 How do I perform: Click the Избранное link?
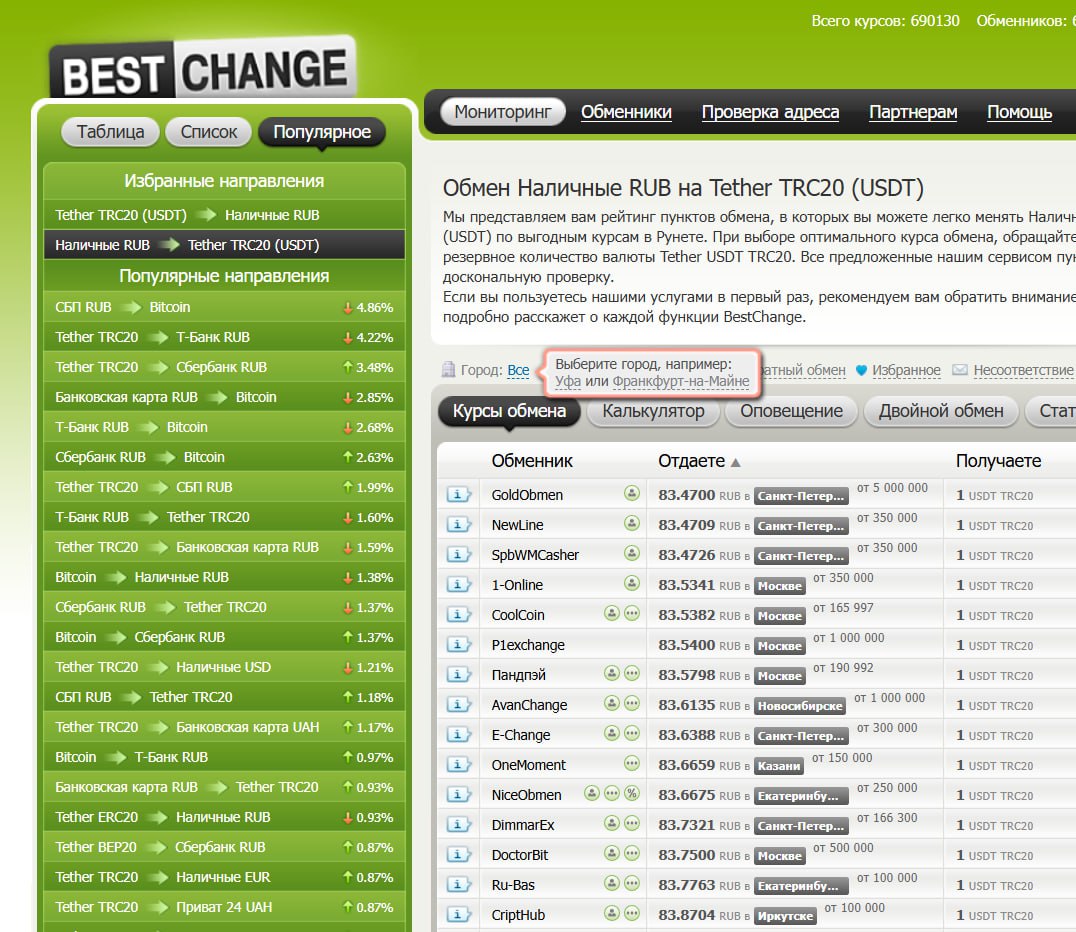click(906, 370)
